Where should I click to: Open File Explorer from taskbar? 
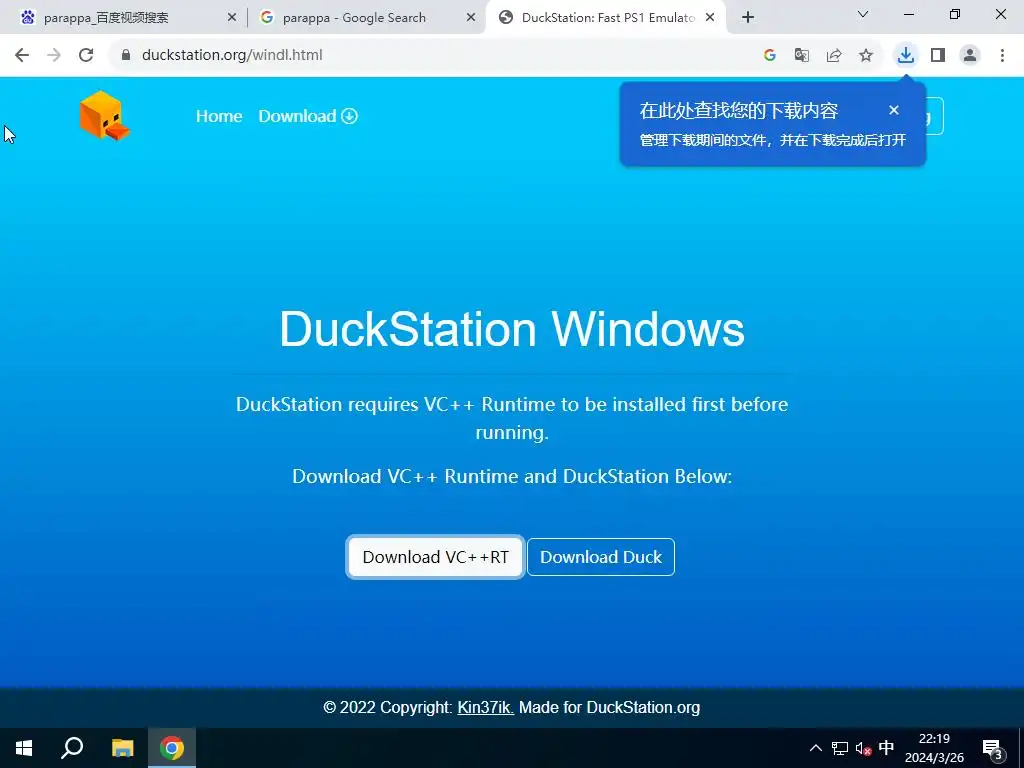[x=122, y=748]
